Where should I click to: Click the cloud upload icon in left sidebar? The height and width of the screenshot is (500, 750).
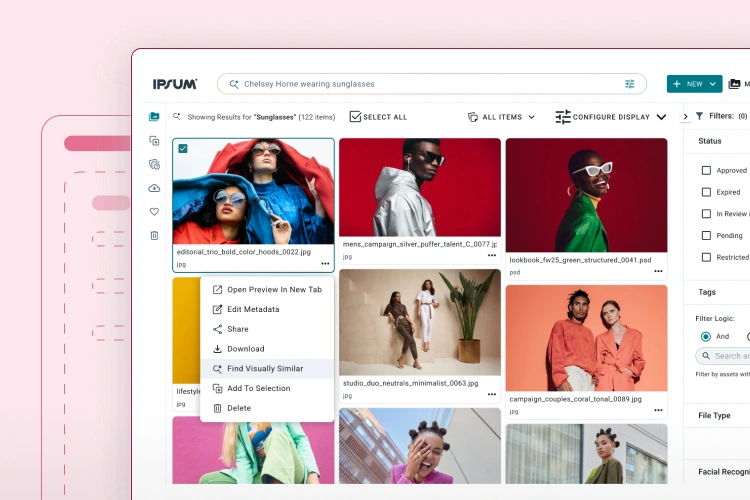point(154,188)
